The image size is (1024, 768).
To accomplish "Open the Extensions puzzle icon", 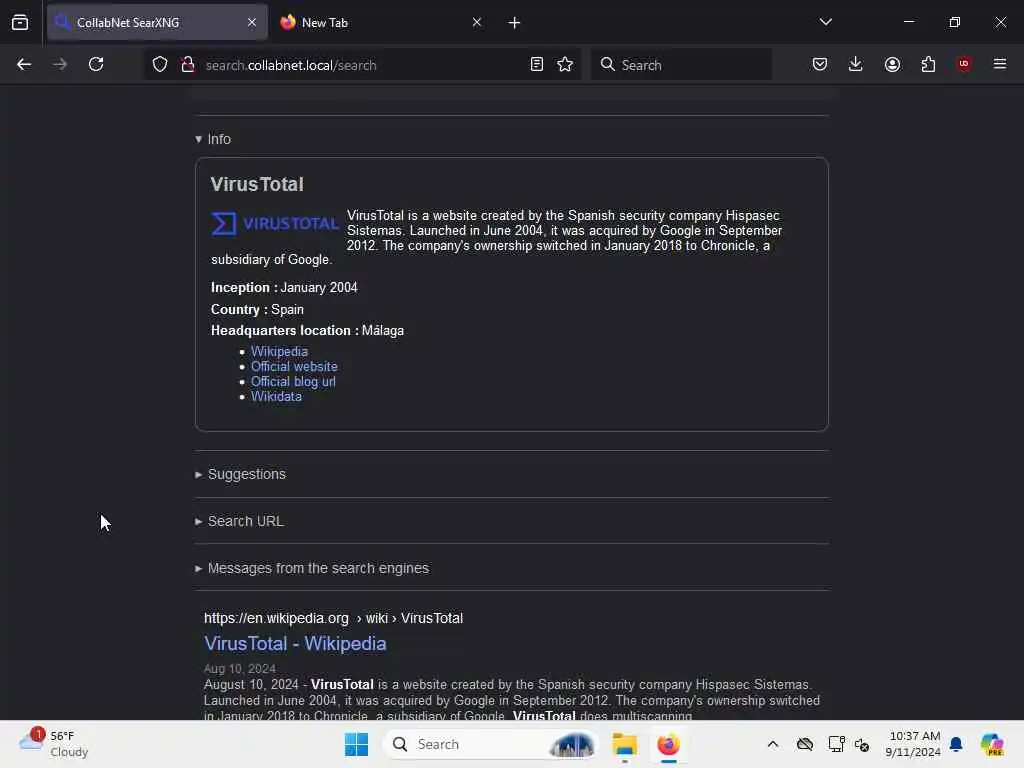I will click(x=928, y=64).
